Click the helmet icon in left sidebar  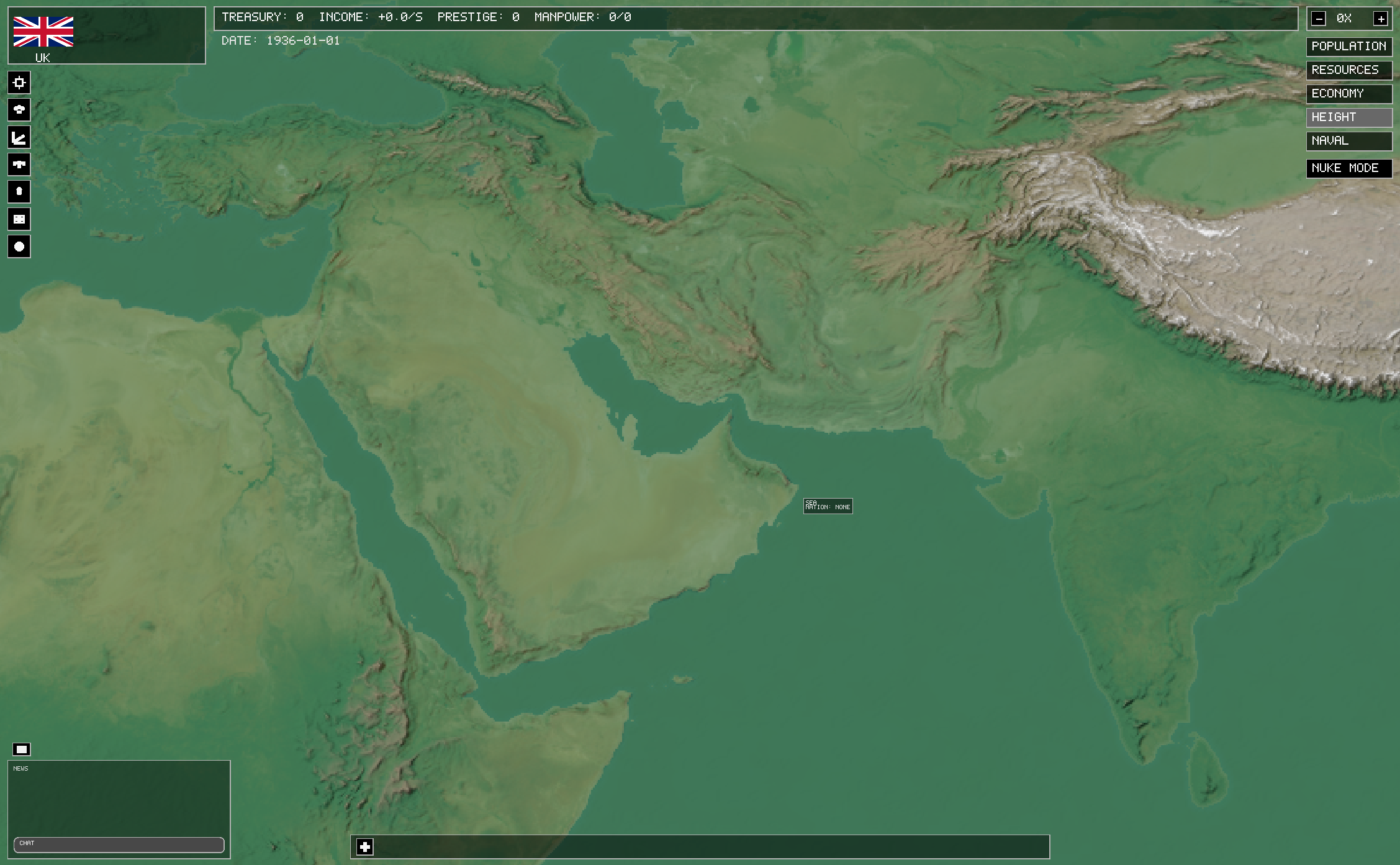[19, 110]
